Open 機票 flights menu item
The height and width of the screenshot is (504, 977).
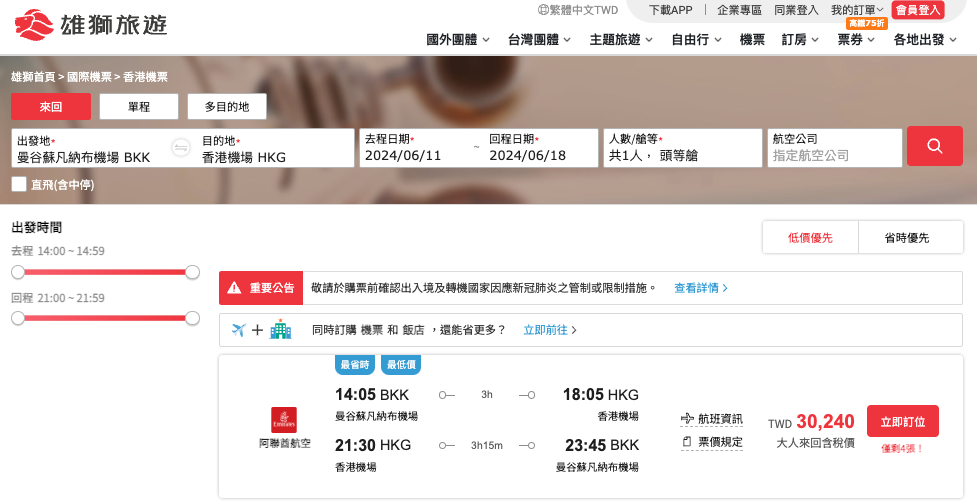[x=752, y=39]
